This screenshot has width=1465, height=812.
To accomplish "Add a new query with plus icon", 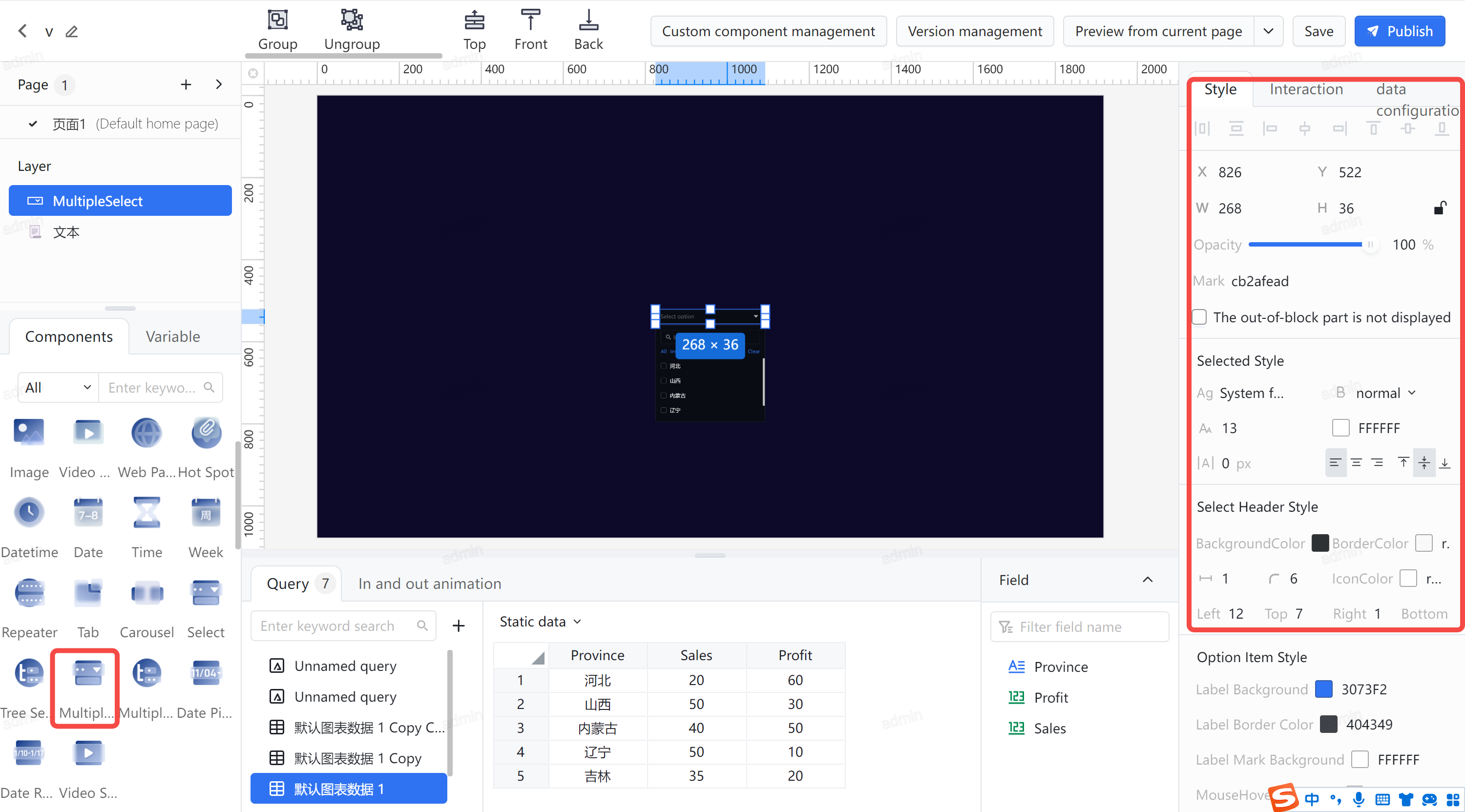I will (x=459, y=626).
